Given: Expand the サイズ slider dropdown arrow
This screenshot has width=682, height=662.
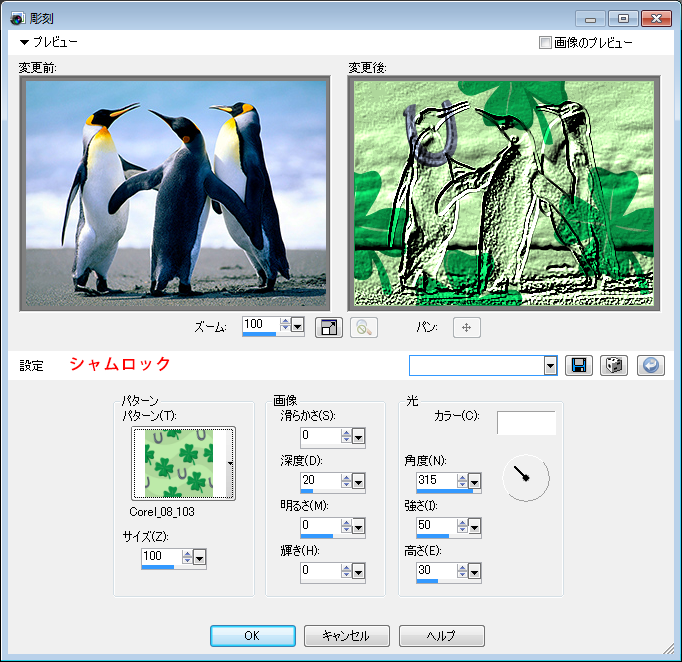Looking at the screenshot, I should (199, 557).
